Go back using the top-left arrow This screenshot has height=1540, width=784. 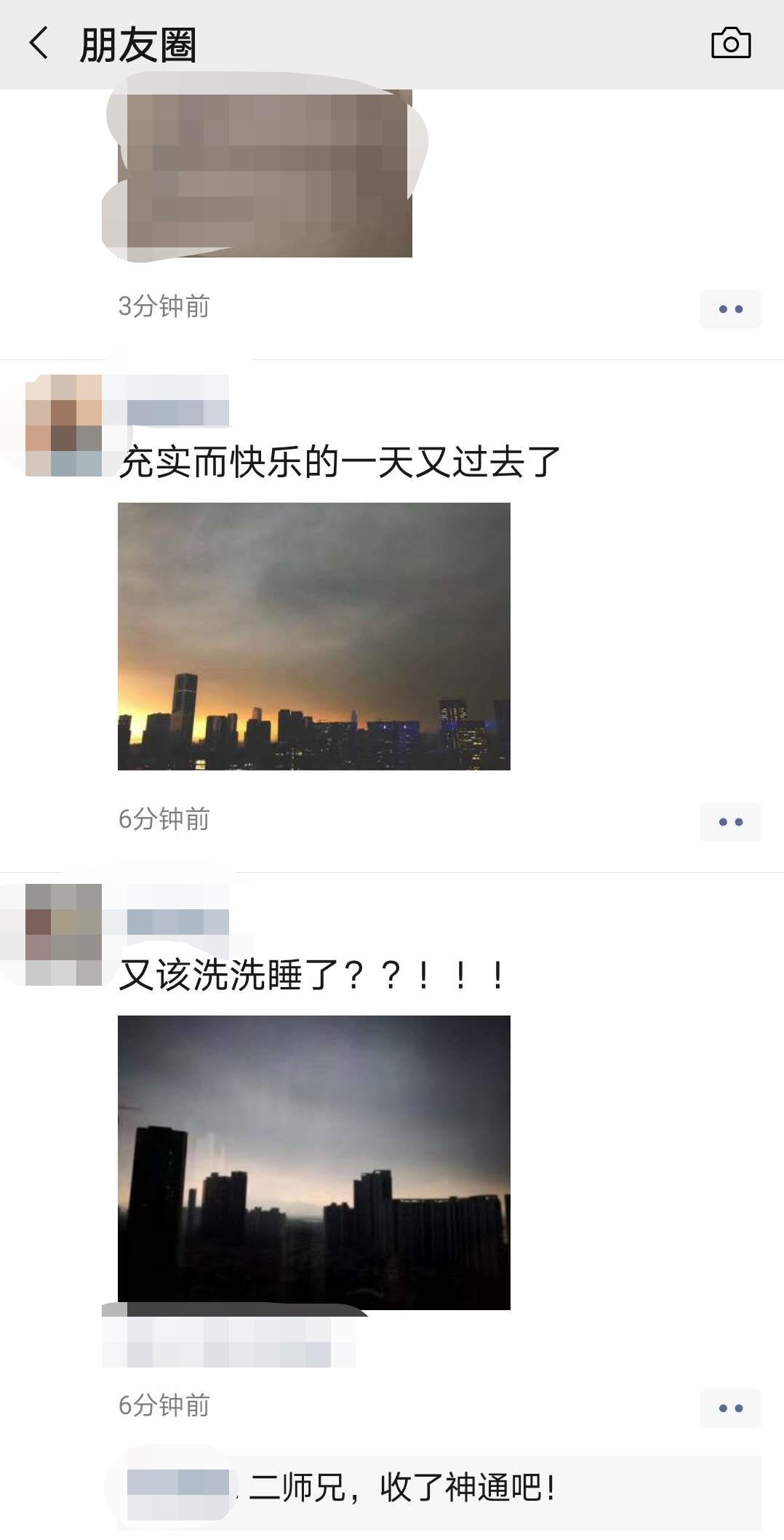tap(39, 43)
